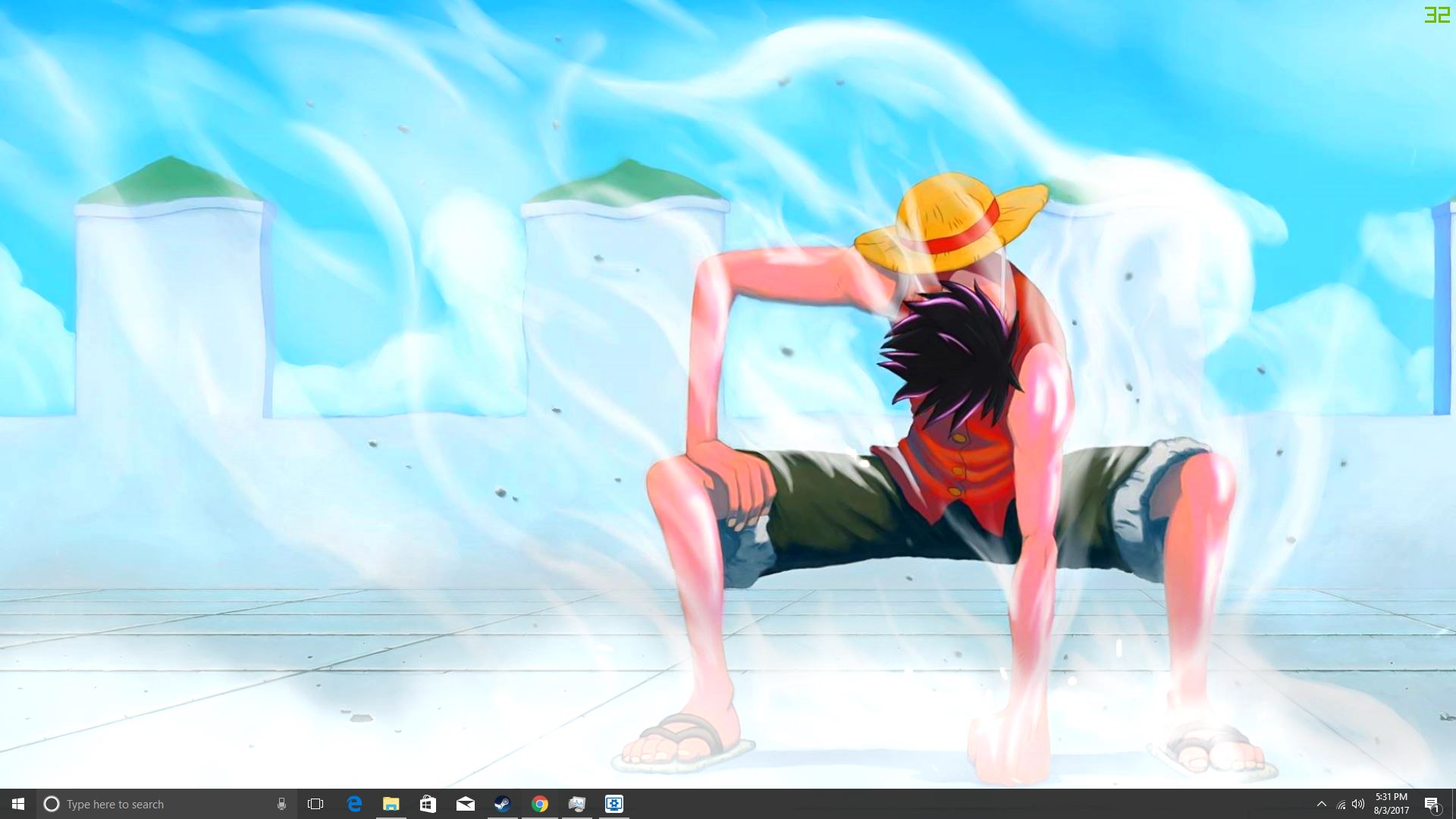This screenshot has height=819, width=1456.
Task: Open Task View from the taskbar
Action: point(315,804)
